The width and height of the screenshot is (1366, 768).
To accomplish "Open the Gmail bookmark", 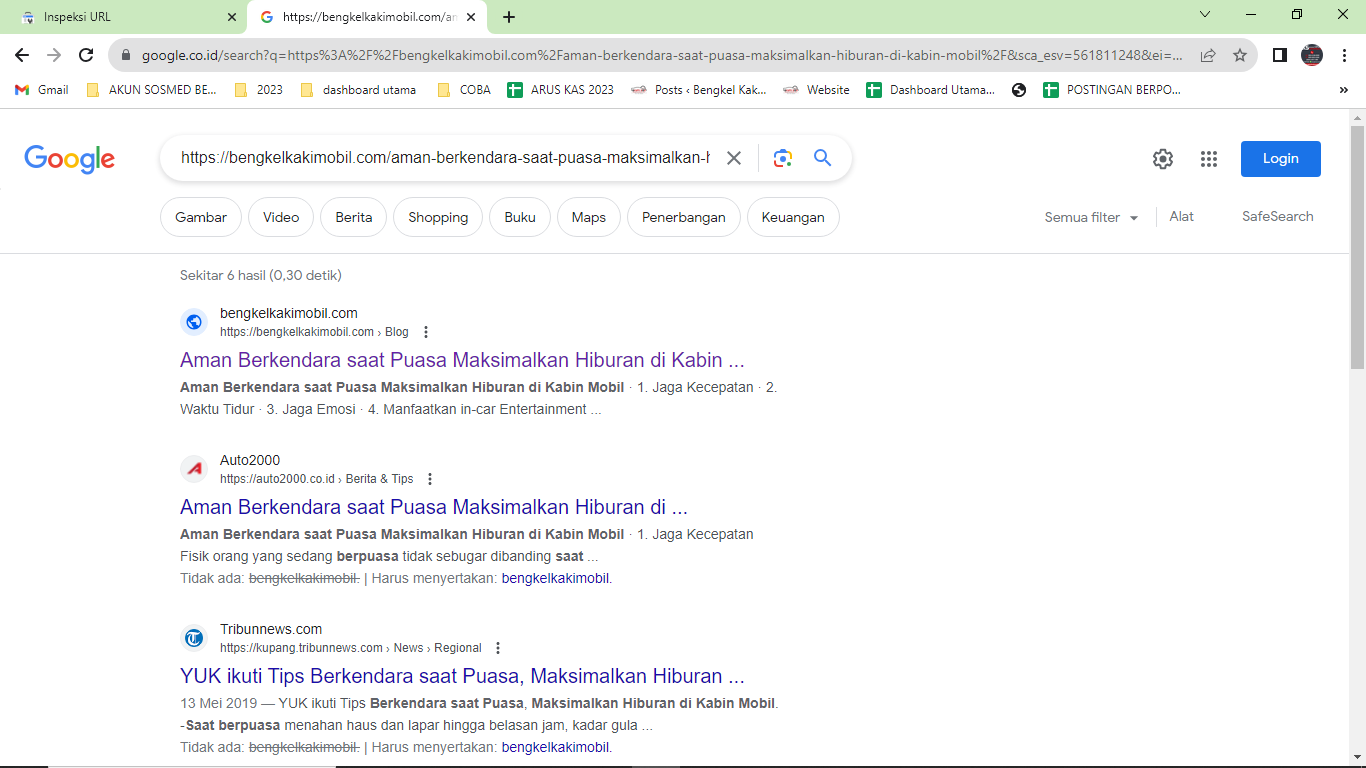I will click(42, 90).
